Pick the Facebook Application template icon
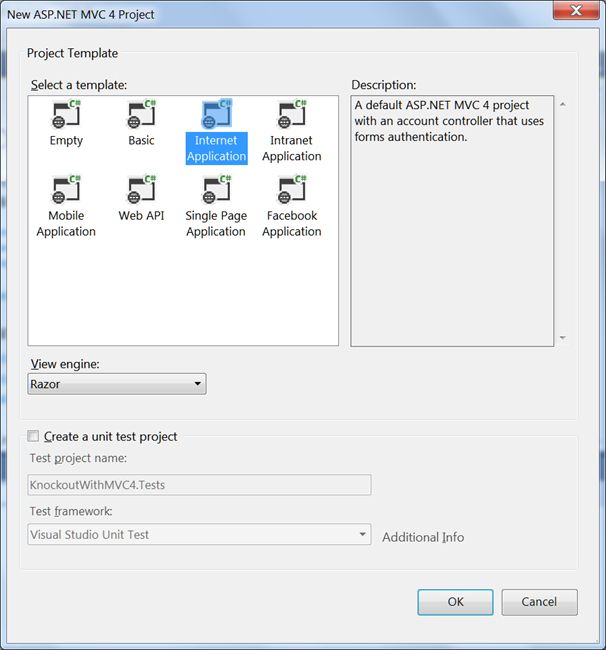Viewport: 606px width, 650px height. tap(292, 190)
